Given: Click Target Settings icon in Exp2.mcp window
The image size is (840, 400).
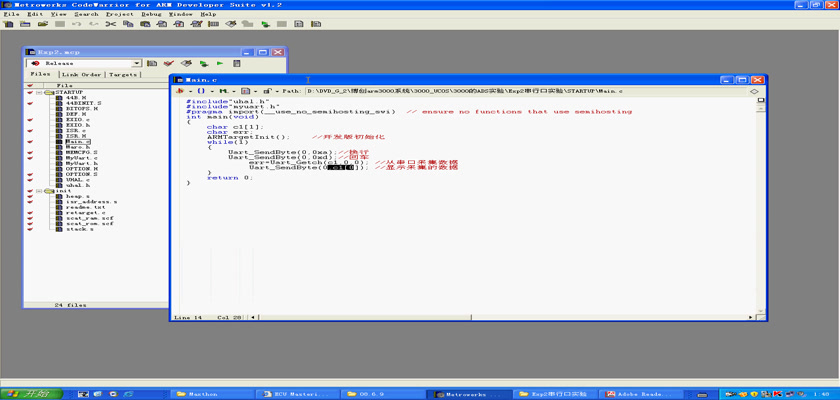Looking at the screenshot, I should tap(152, 63).
